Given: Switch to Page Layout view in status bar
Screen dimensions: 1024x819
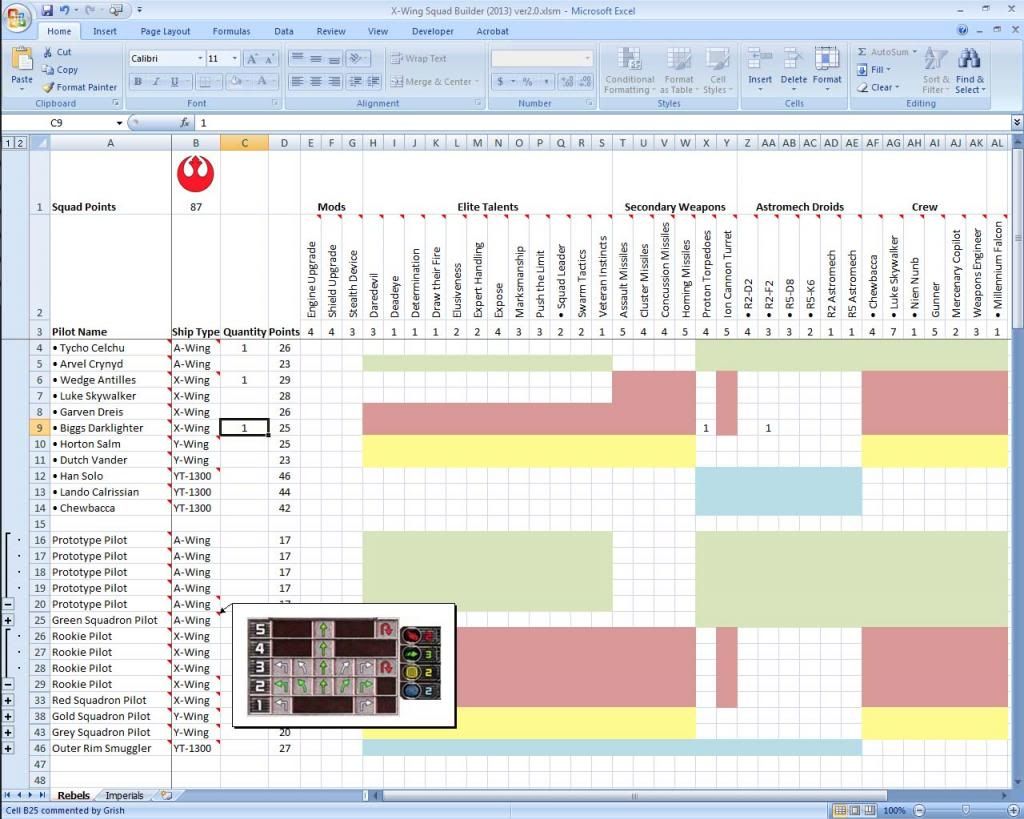Looking at the screenshot, I should pyautogui.click(x=856, y=810).
